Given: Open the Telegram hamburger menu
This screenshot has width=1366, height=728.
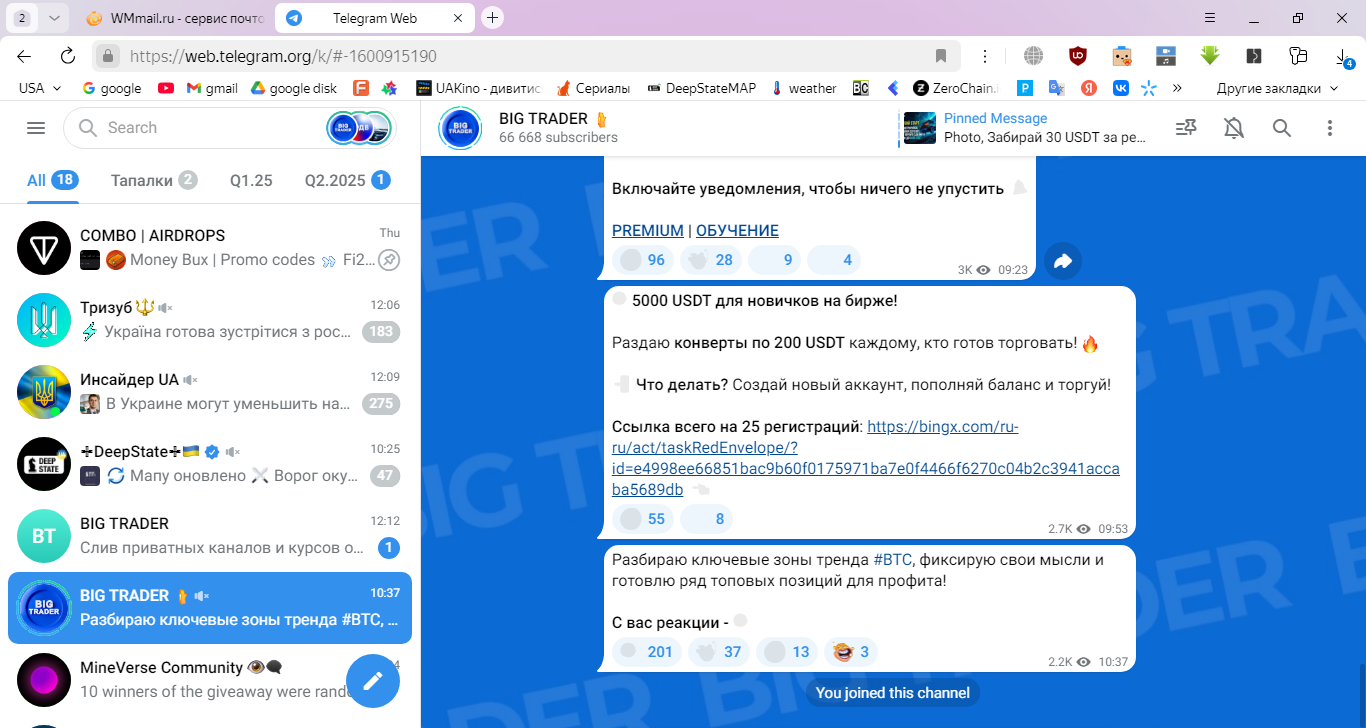Looking at the screenshot, I should pos(36,128).
